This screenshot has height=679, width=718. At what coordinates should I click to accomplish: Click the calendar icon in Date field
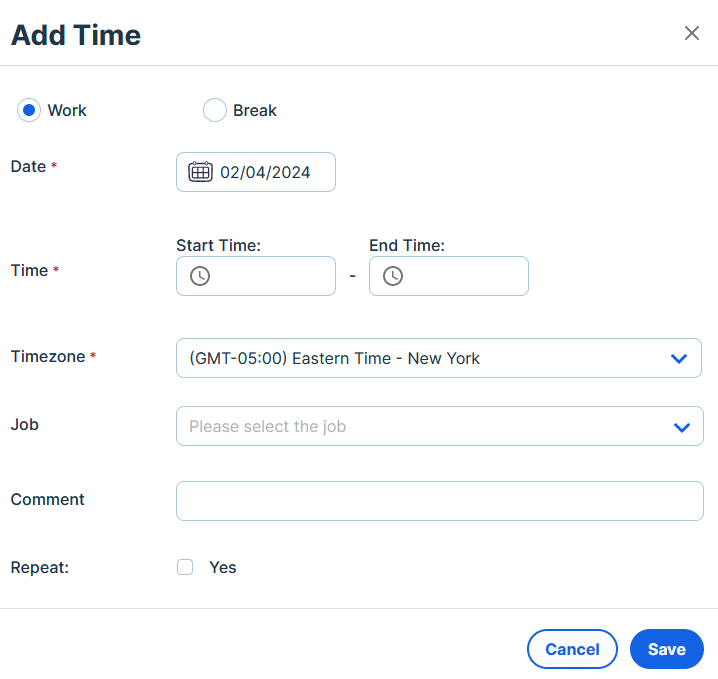coord(200,172)
